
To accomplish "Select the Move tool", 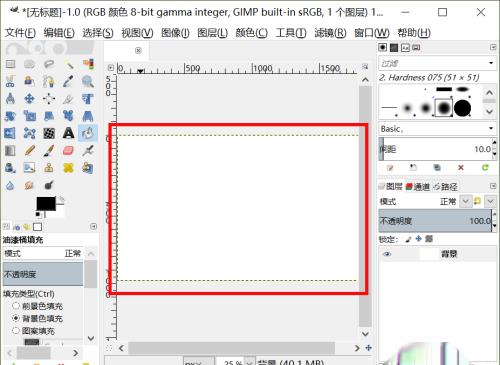I will [x=29, y=98].
